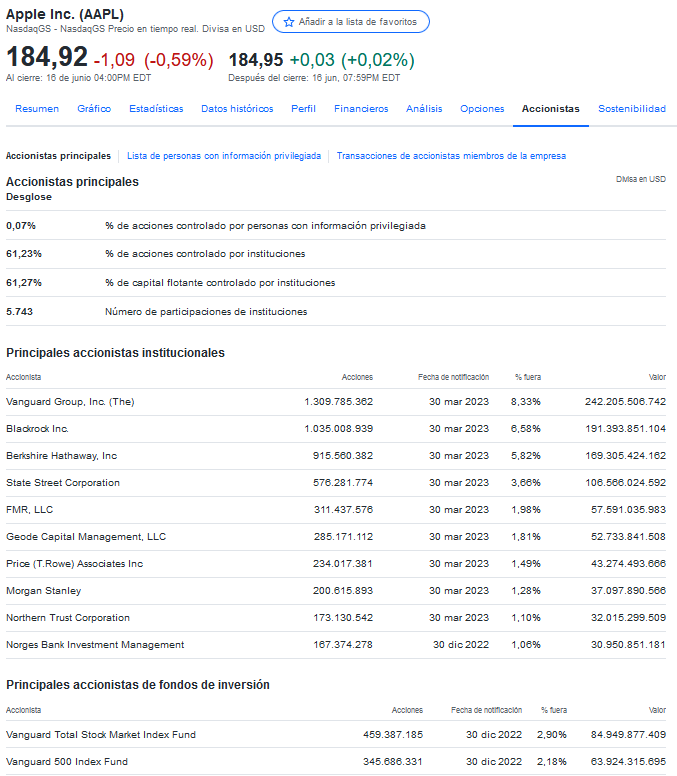Viewport: 677px width, 776px height.
Task: Click Vanguard 500 Index Fund name
Action: click(67, 762)
